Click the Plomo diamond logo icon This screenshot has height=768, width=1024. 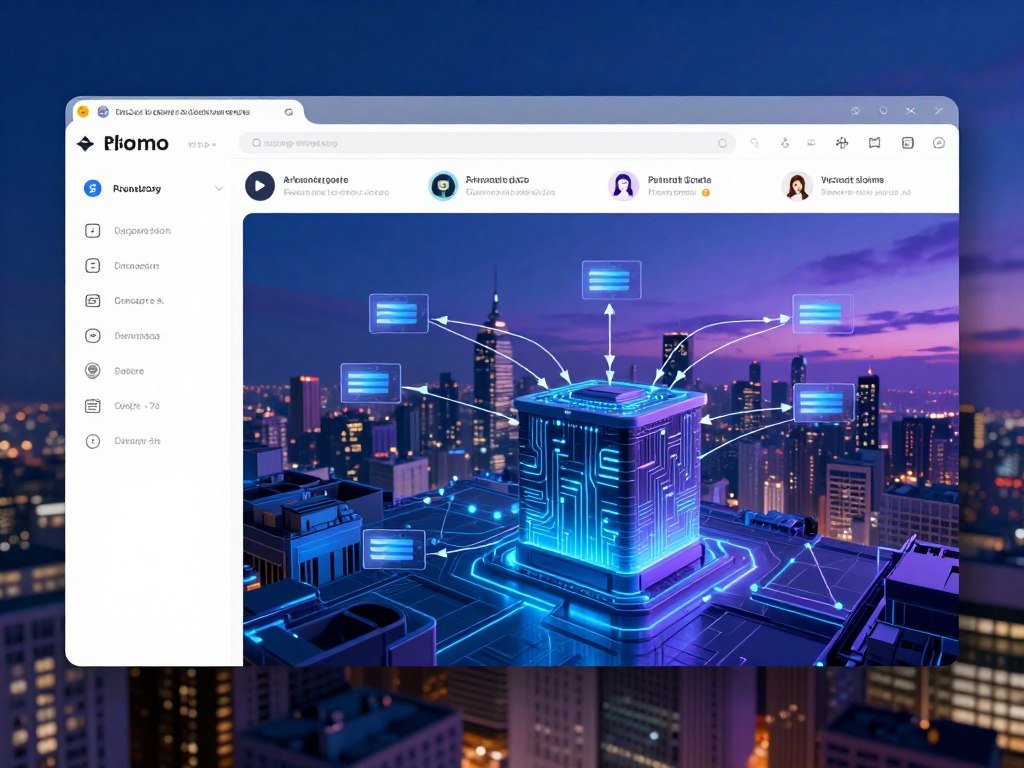pos(86,143)
